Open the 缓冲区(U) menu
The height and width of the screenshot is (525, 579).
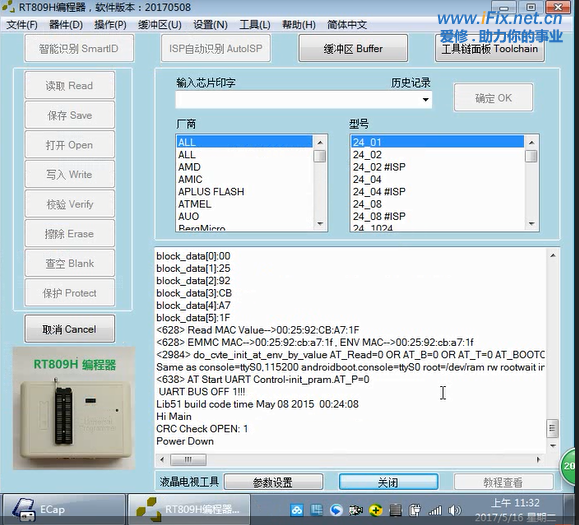click(160, 25)
